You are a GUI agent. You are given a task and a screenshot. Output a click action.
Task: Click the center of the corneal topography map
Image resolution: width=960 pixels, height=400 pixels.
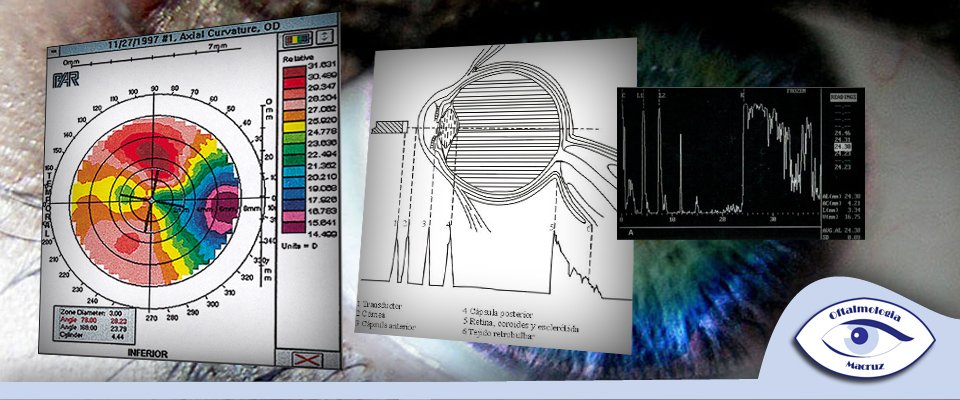click(151, 201)
